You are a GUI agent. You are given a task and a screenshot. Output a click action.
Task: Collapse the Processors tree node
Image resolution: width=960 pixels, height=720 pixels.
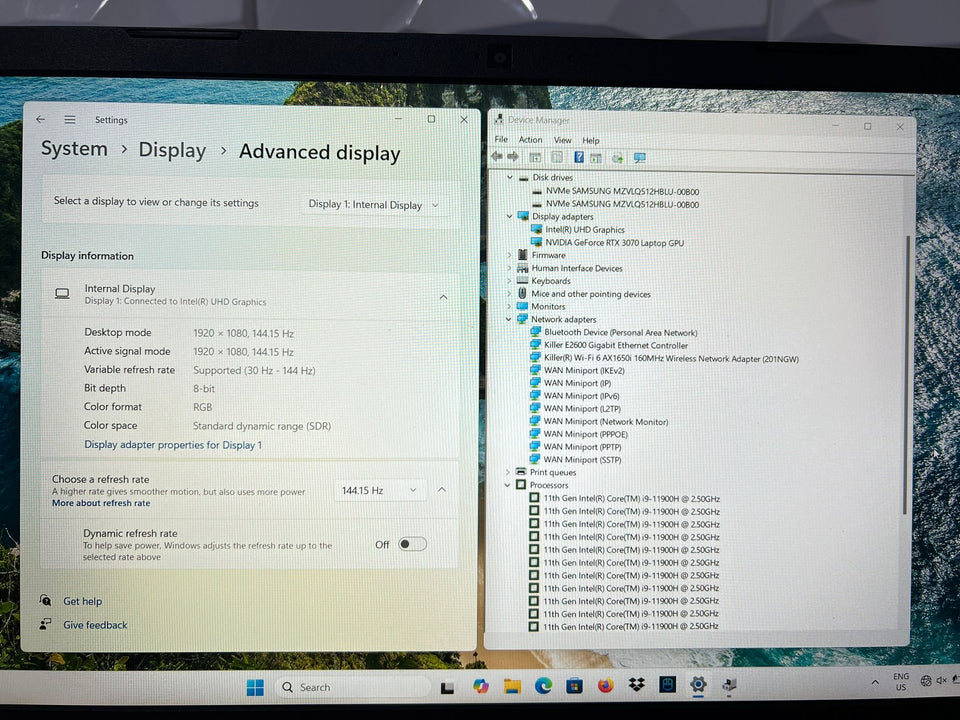tap(508, 485)
